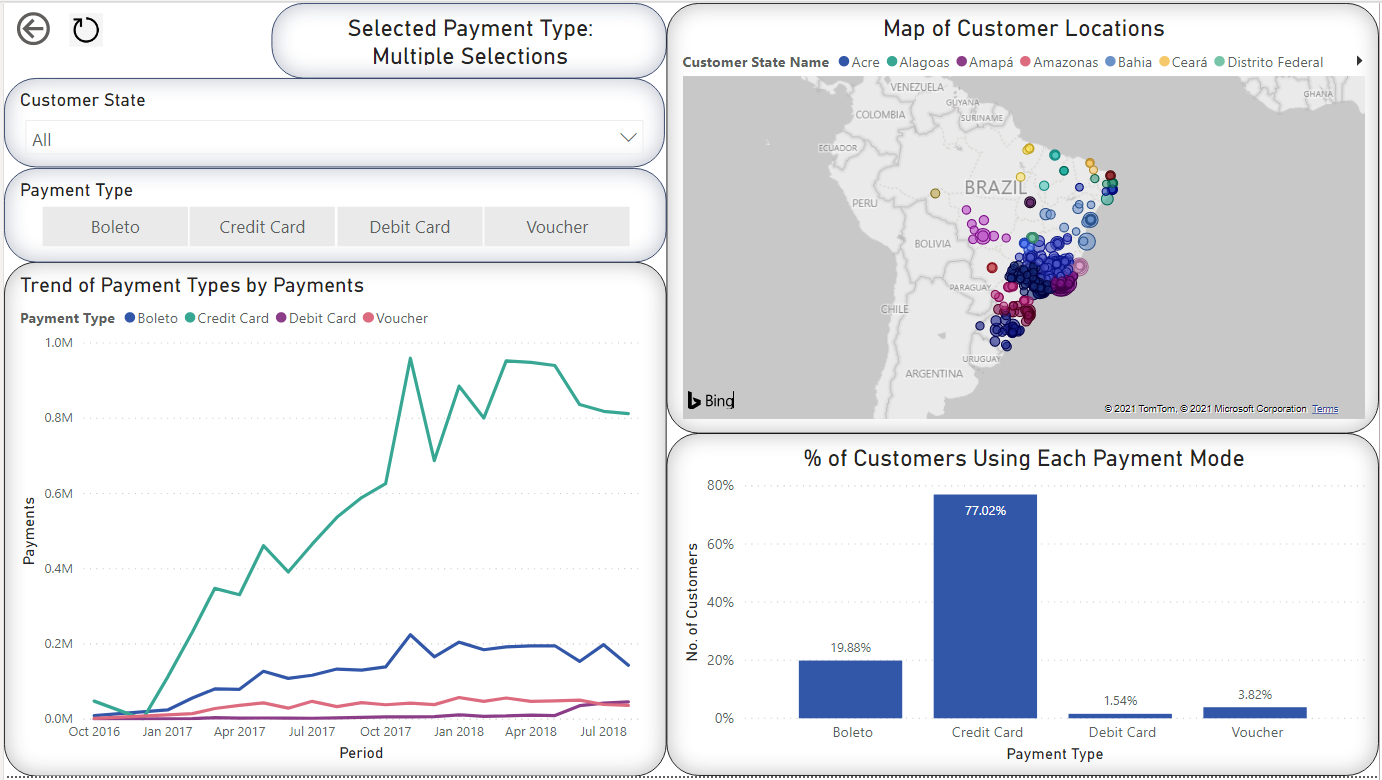
Task: Open the Customer State dropdown chevron
Action: pyautogui.click(x=628, y=138)
